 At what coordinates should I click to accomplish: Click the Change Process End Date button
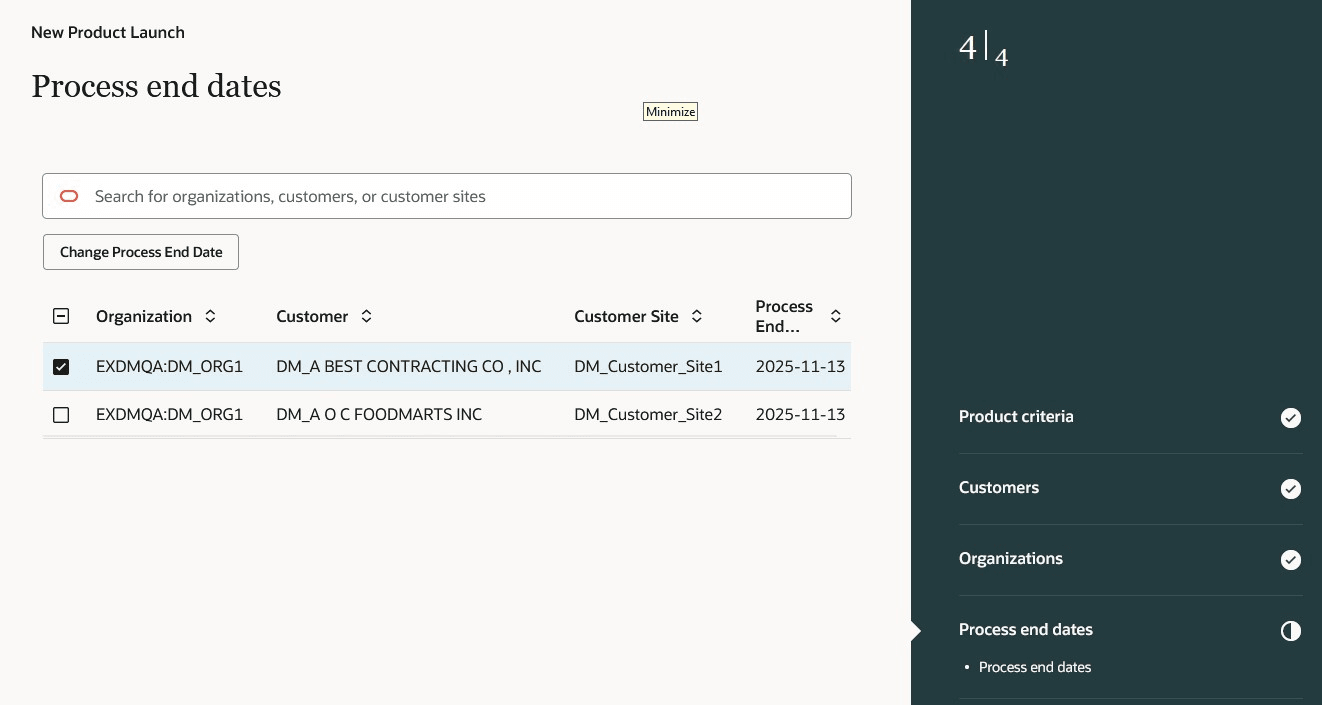[x=140, y=252]
